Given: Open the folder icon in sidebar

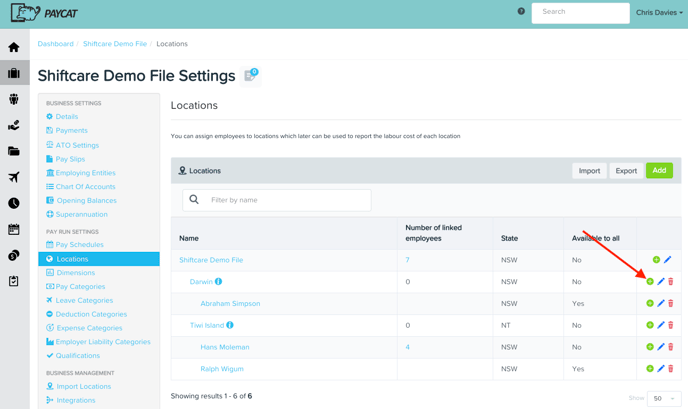Looking at the screenshot, I should [x=14, y=151].
